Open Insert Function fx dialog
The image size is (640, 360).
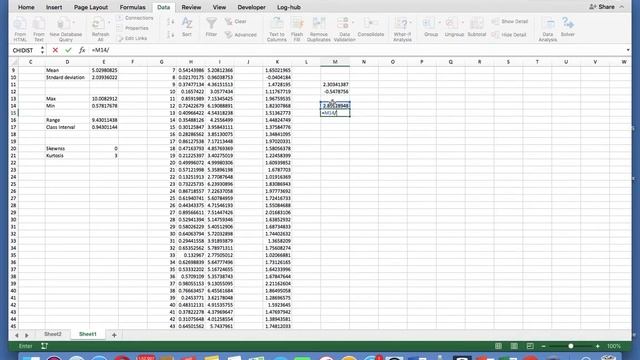82,50
